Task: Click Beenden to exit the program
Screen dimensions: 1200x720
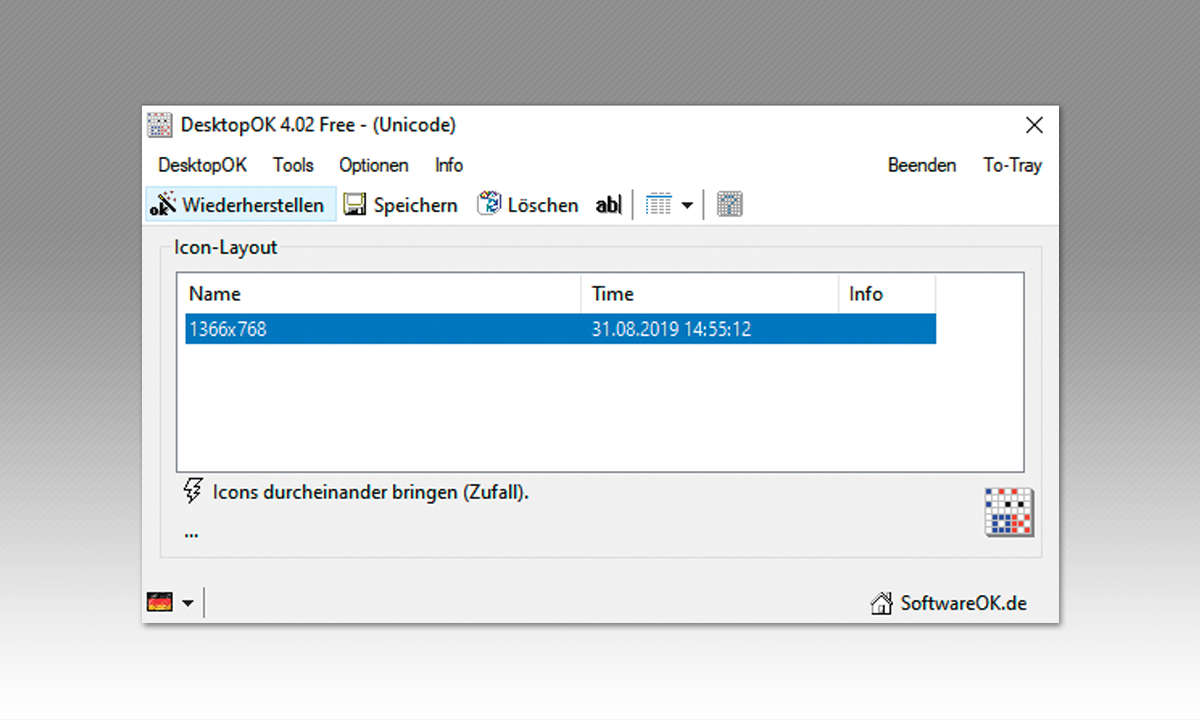Action: [922, 165]
